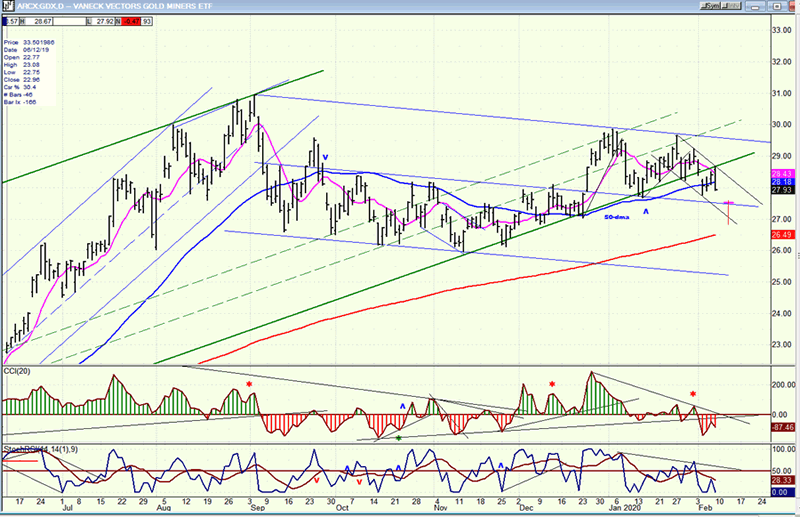Click the red asterisk above CCI in September
This screenshot has width=800, height=517.
[x=250, y=385]
